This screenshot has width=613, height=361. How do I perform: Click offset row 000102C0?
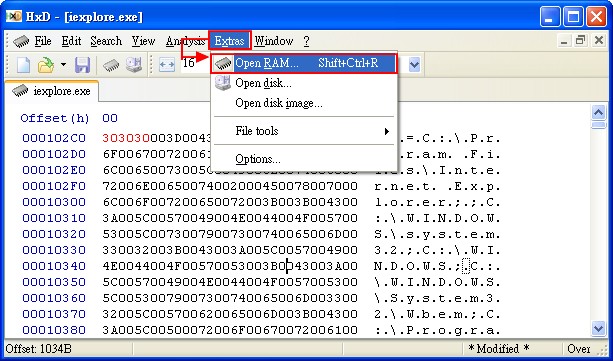click(x=54, y=138)
